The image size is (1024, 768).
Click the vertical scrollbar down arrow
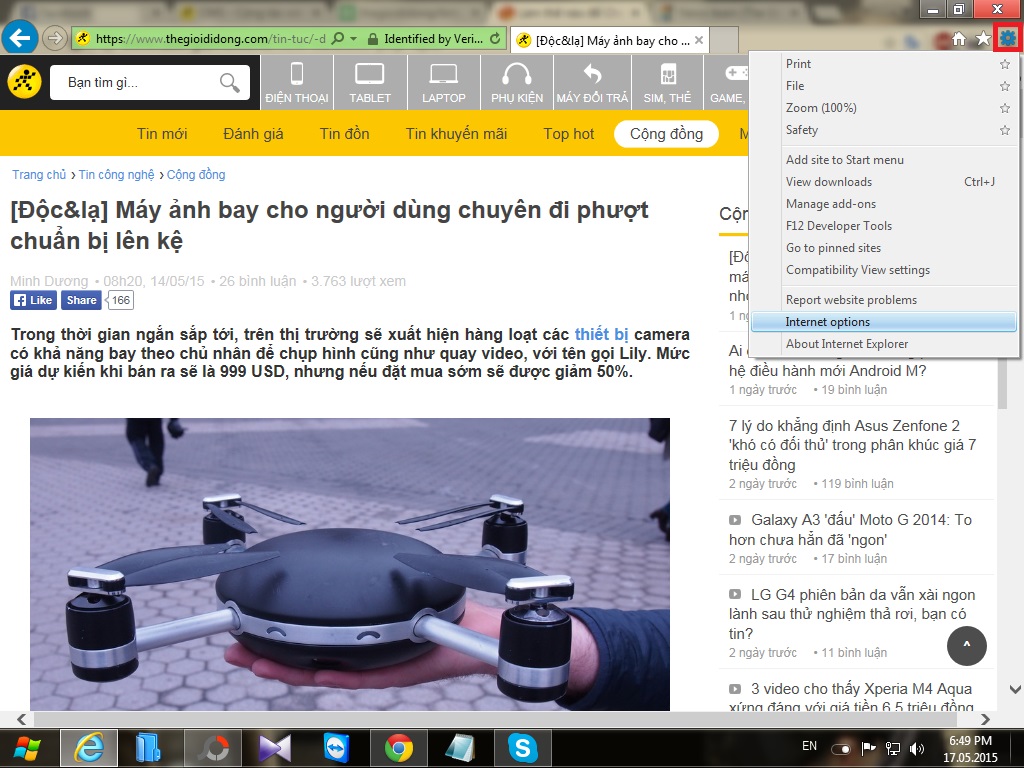[1015, 689]
